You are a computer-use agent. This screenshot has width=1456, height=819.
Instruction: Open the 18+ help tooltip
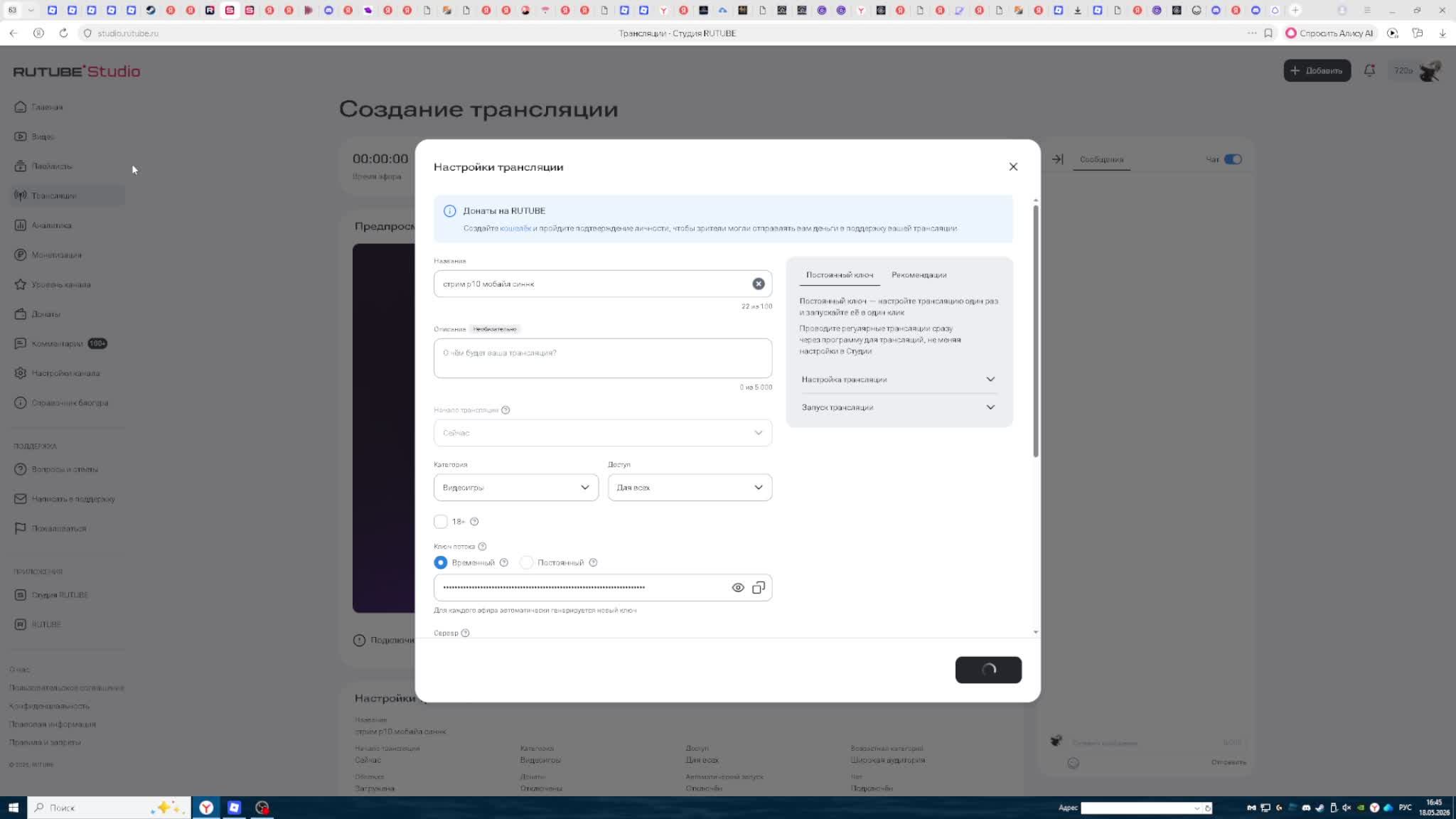[474, 522]
